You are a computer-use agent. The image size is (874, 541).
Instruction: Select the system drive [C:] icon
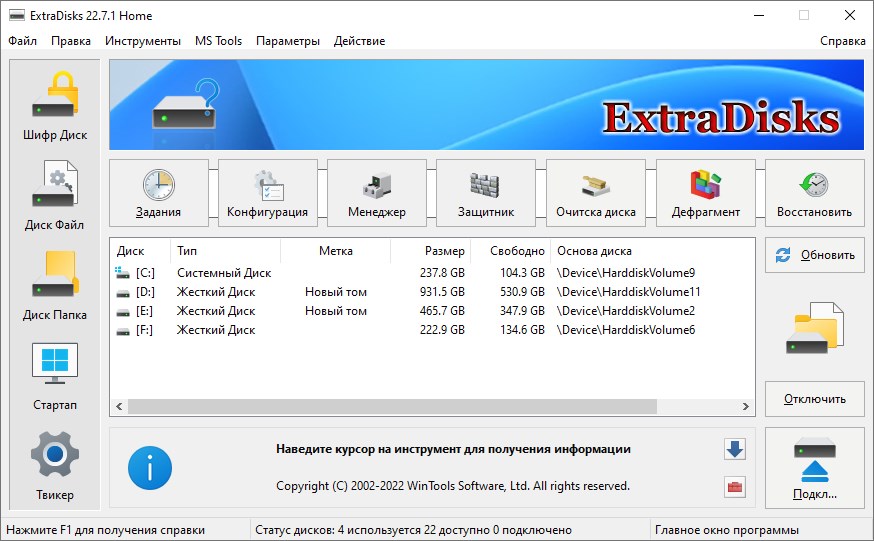pyautogui.click(x=122, y=273)
